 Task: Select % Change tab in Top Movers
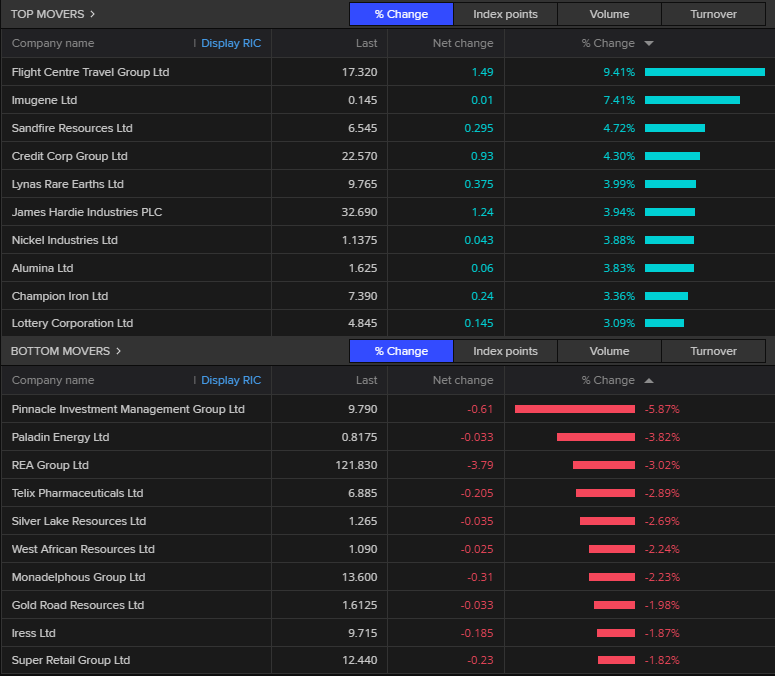tap(401, 14)
